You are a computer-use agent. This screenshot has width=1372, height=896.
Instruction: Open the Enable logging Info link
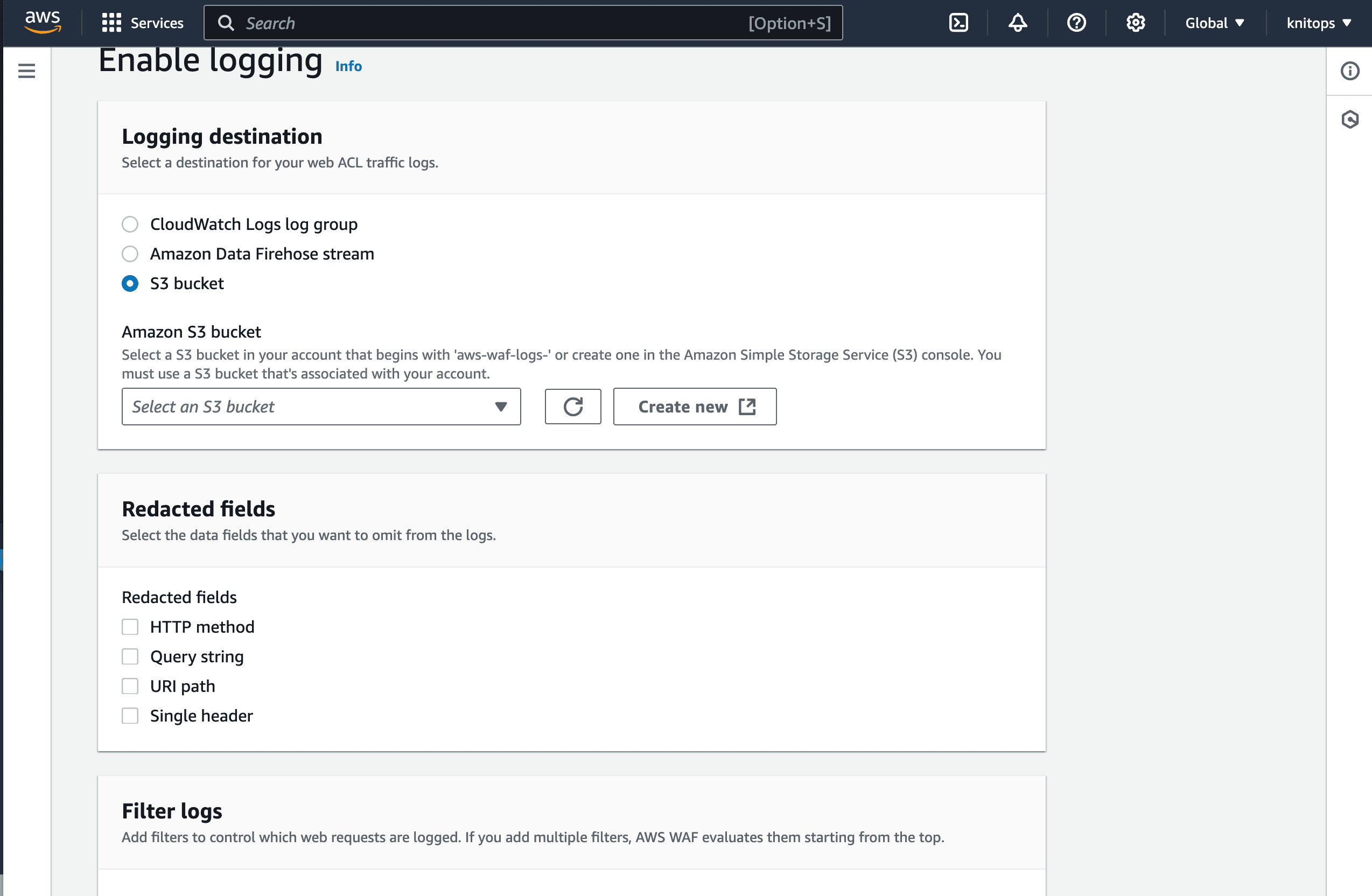[348, 66]
